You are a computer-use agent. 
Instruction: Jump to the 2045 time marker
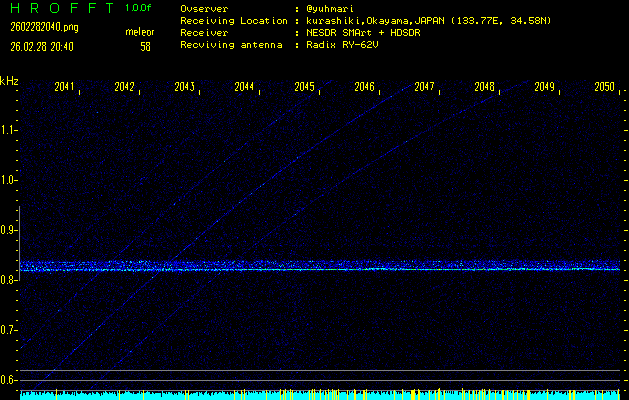(304, 87)
